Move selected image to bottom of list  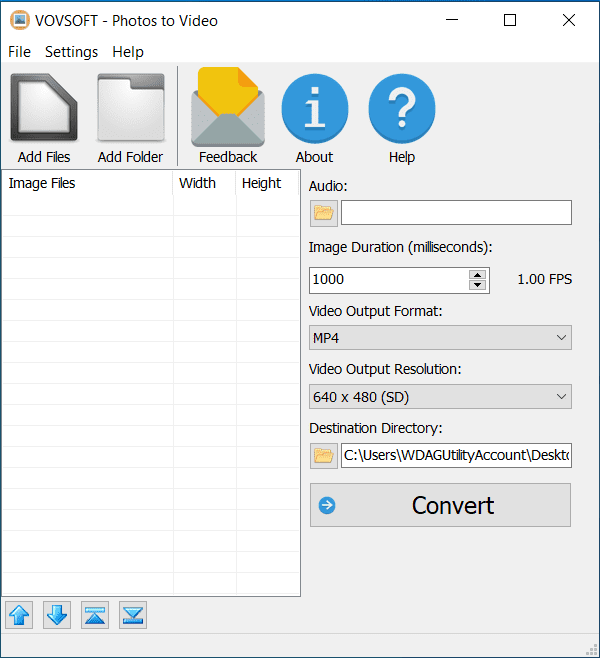point(133,615)
